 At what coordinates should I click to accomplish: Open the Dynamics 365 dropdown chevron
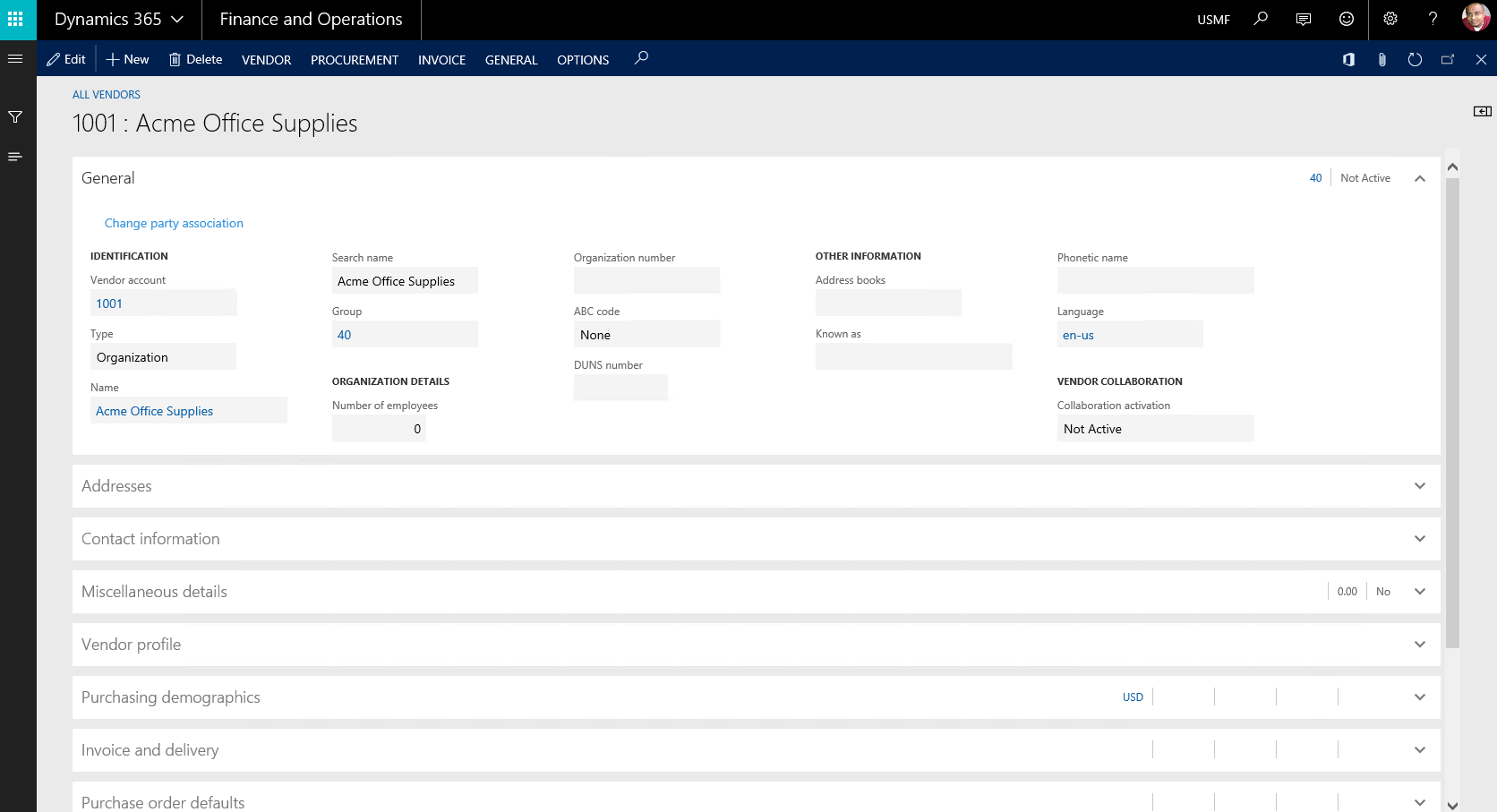[177, 19]
